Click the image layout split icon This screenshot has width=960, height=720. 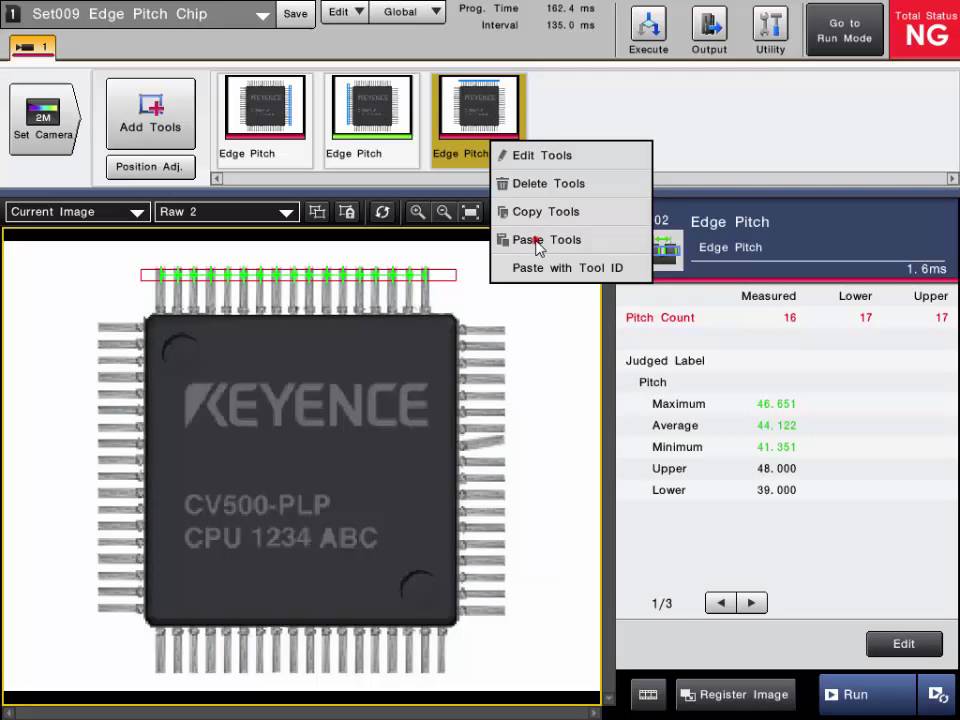tap(317, 212)
